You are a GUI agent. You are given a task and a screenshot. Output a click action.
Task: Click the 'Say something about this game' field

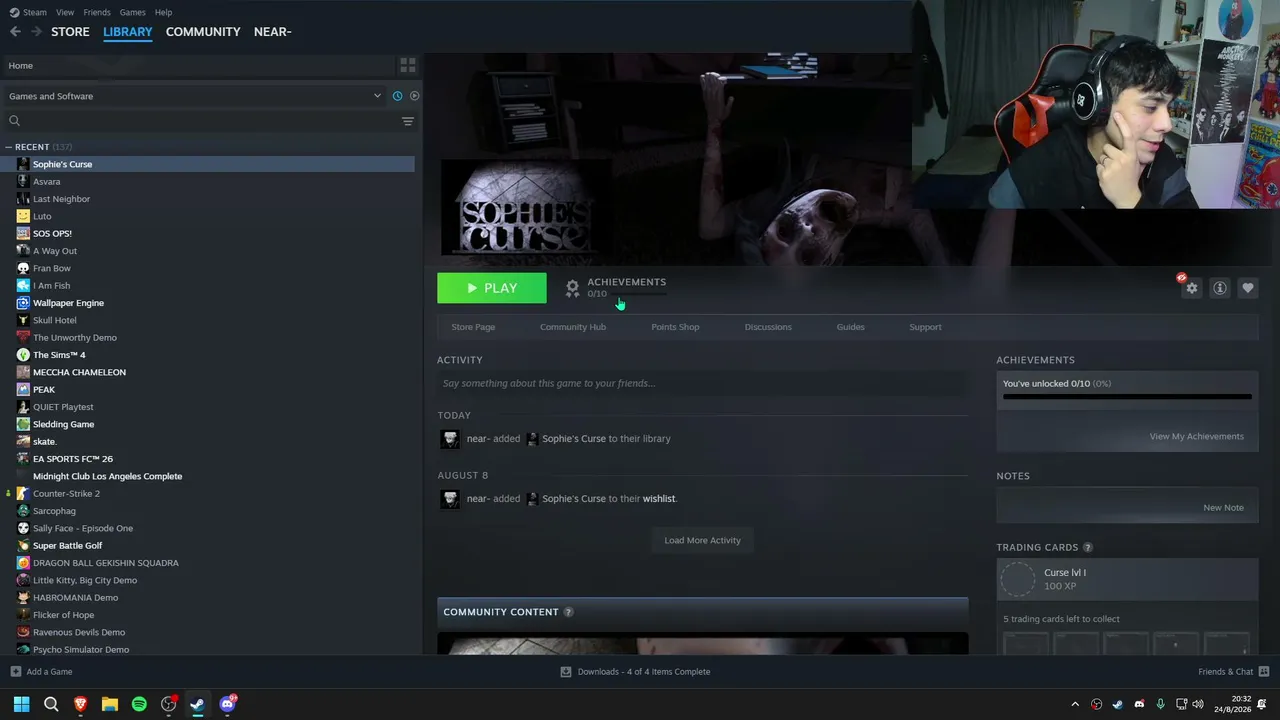702,384
